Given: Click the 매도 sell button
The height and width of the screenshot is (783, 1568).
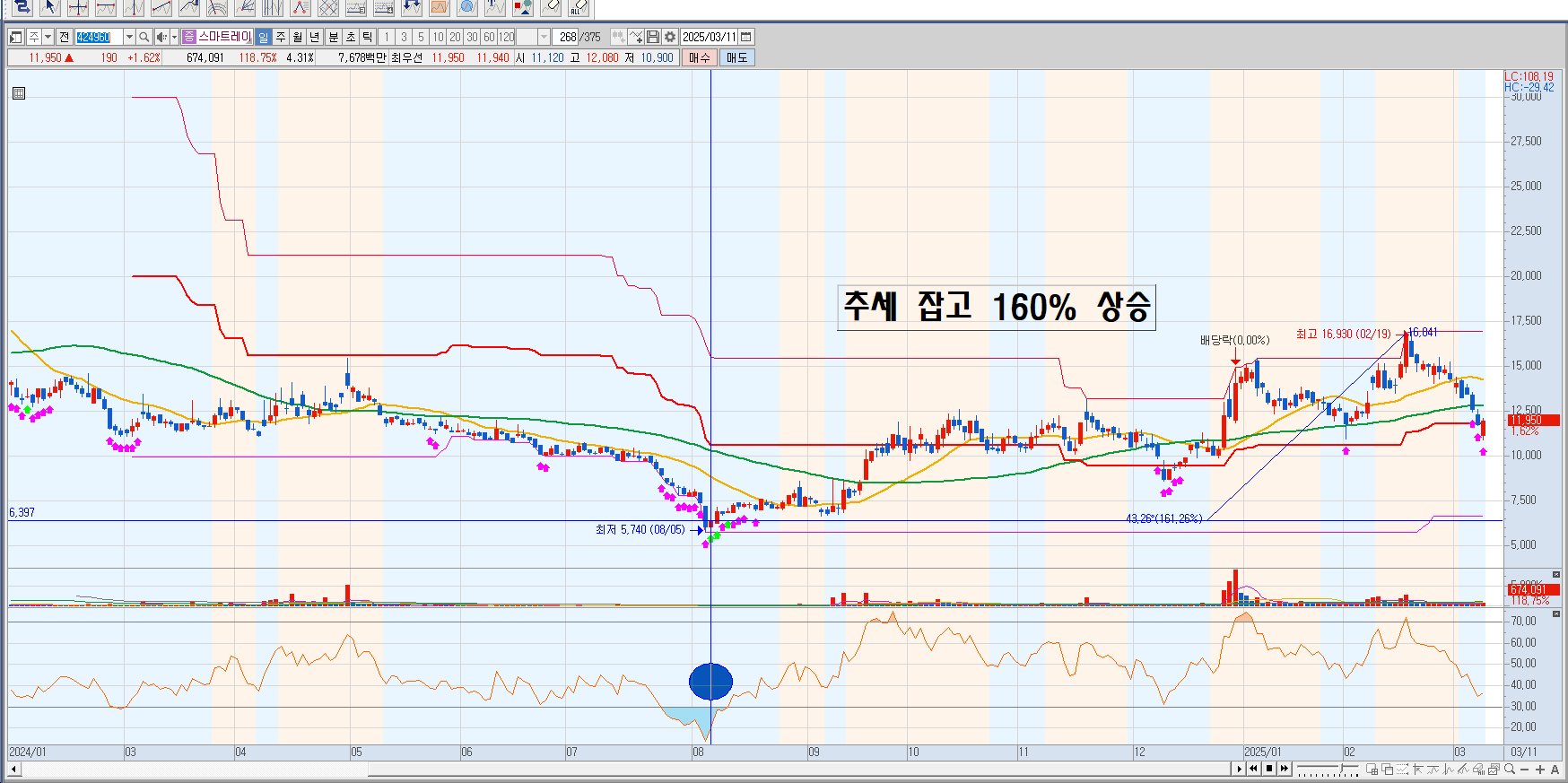Looking at the screenshot, I should [x=737, y=57].
